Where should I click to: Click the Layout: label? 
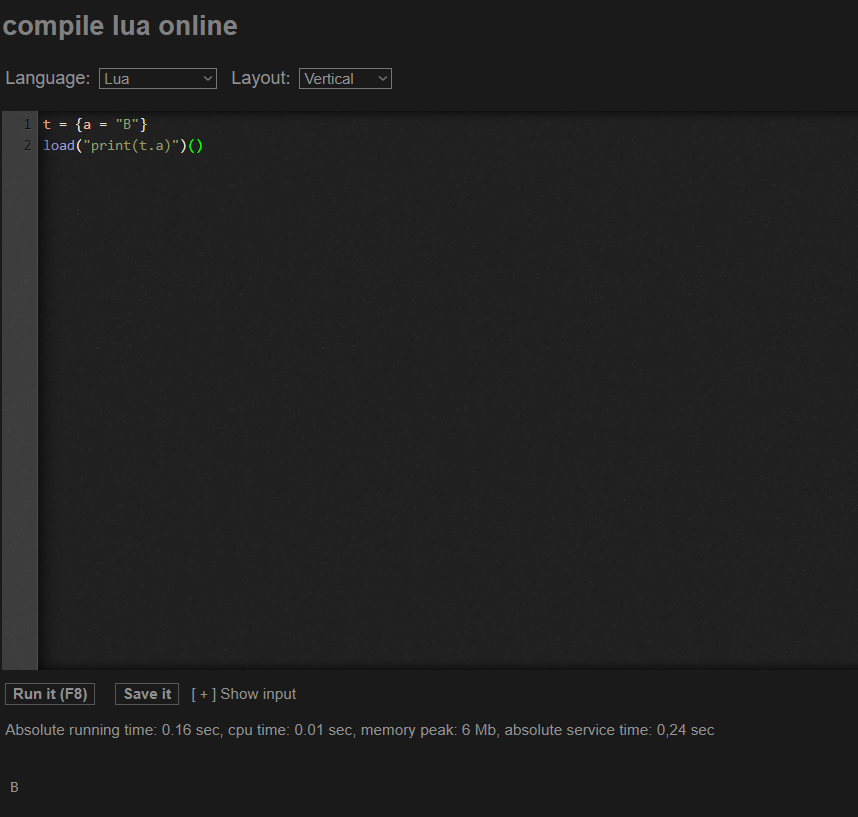click(x=260, y=78)
